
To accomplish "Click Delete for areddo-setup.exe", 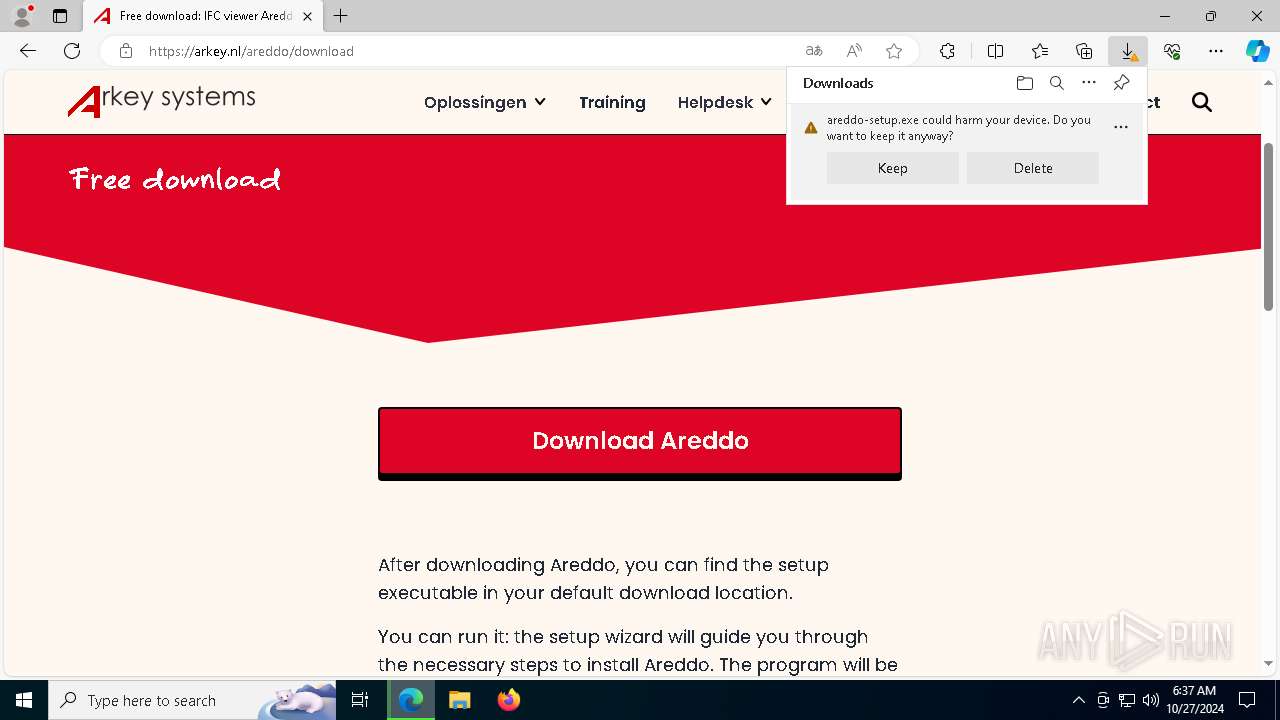I will coord(1033,168).
